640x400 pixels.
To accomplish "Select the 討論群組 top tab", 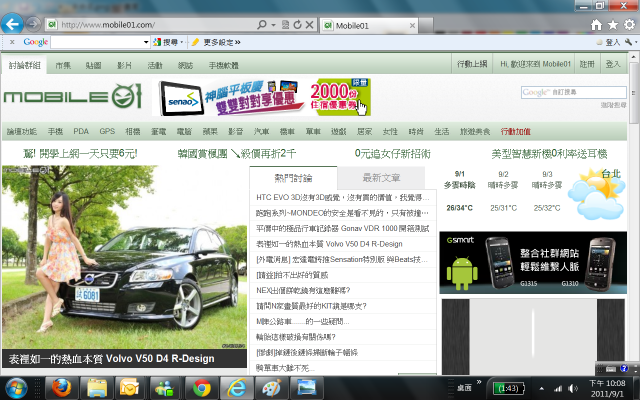I will [x=24, y=65].
